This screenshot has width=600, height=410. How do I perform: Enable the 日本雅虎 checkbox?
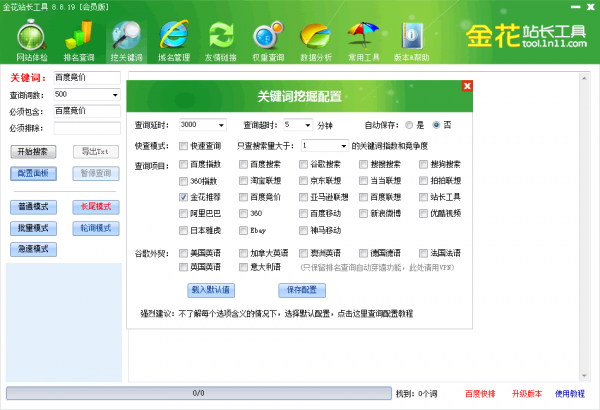pyautogui.click(x=183, y=230)
